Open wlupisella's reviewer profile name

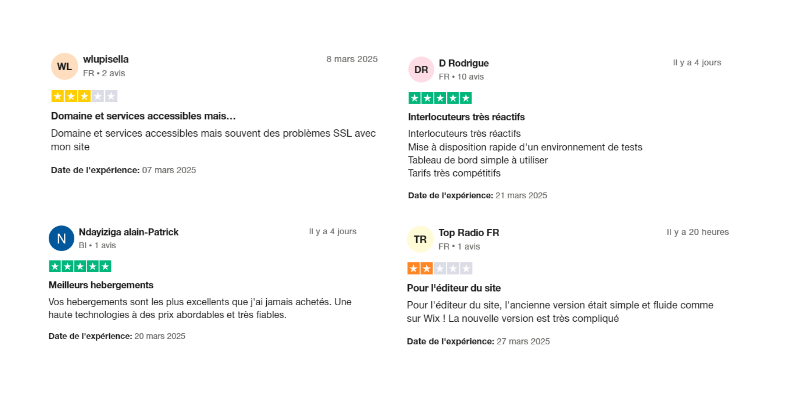tap(105, 59)
